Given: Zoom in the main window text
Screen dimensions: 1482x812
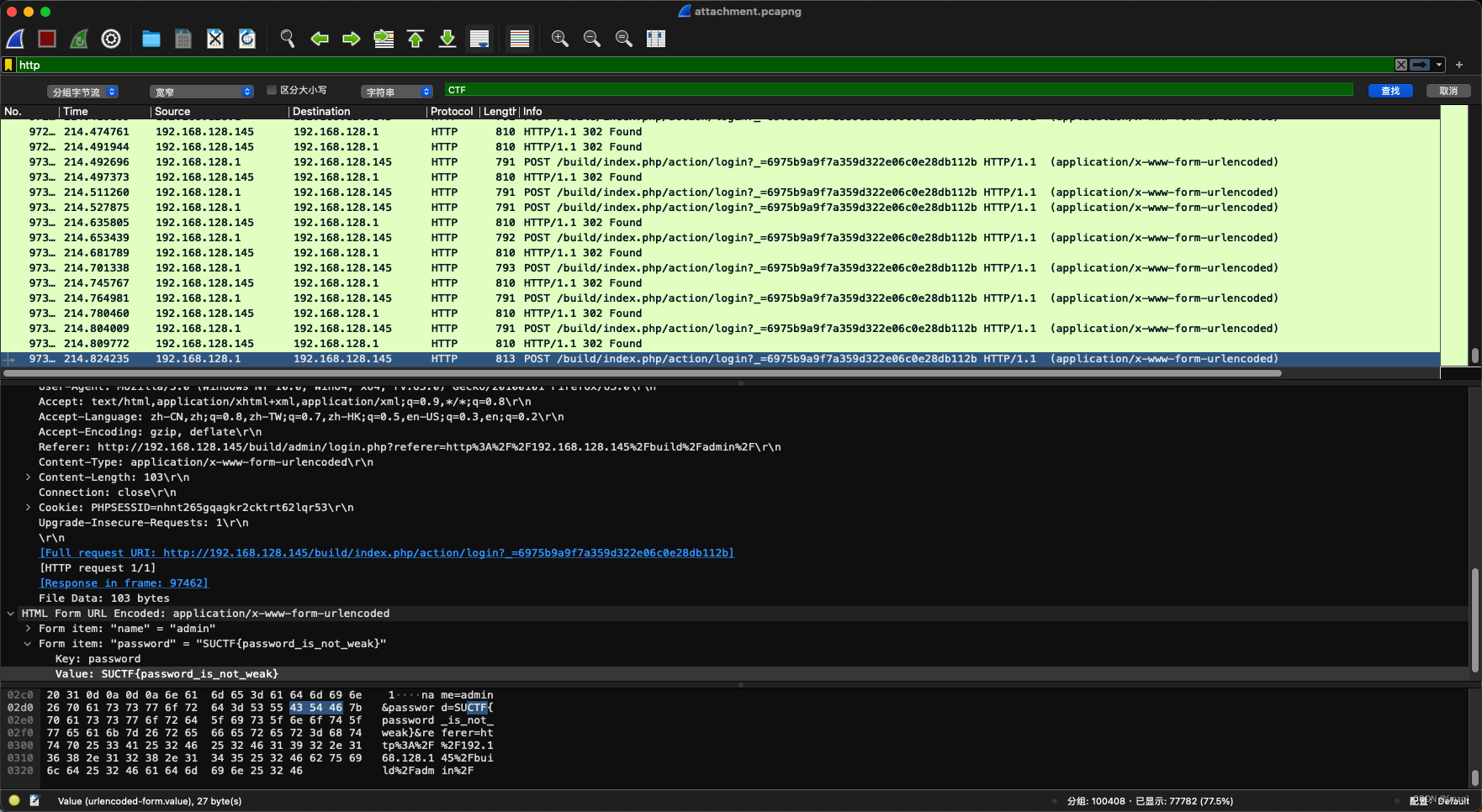Looking at the screenshot, I should pos(560,39).
